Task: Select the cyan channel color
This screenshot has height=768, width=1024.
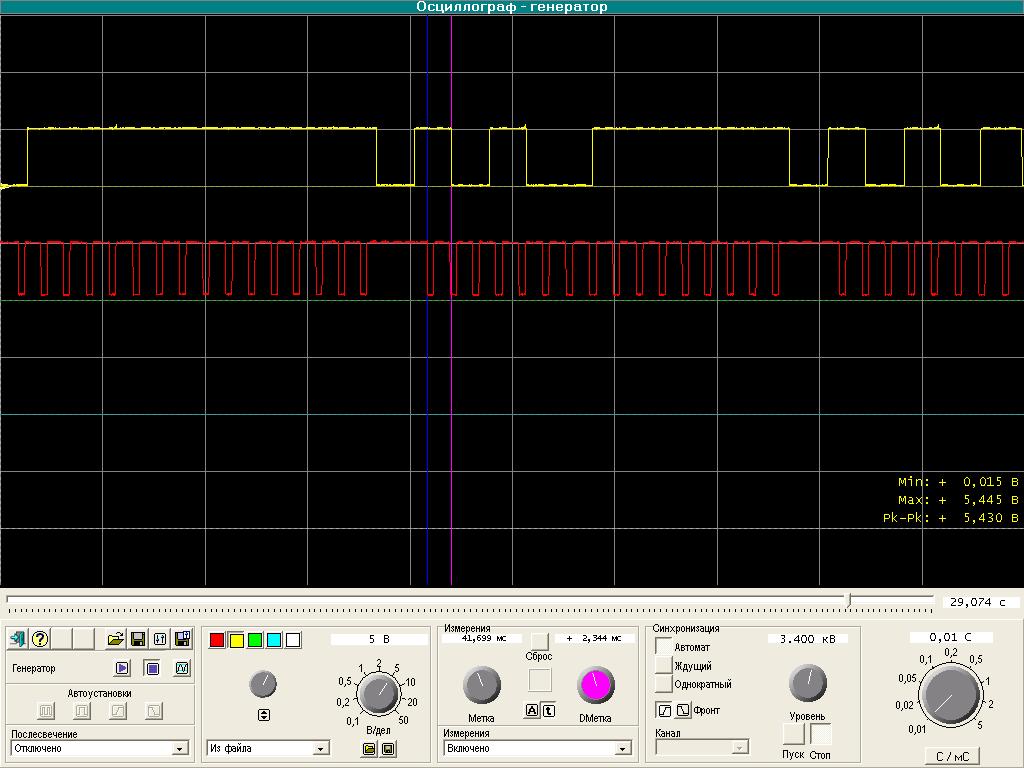Action: click(274, 640)
